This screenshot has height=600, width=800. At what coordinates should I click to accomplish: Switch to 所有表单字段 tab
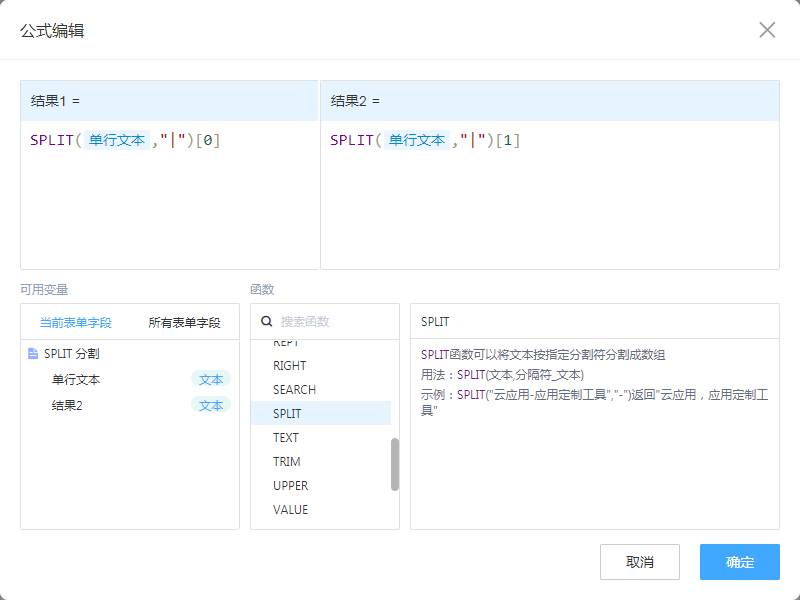click(184, 323)
